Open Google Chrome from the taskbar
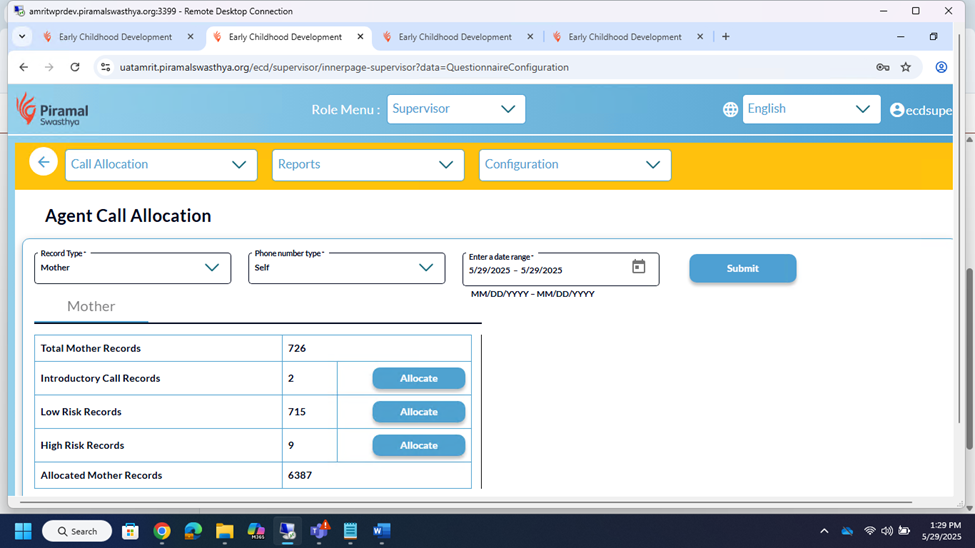The width and height of the screenshot is (975, 548). coord(162,531)
